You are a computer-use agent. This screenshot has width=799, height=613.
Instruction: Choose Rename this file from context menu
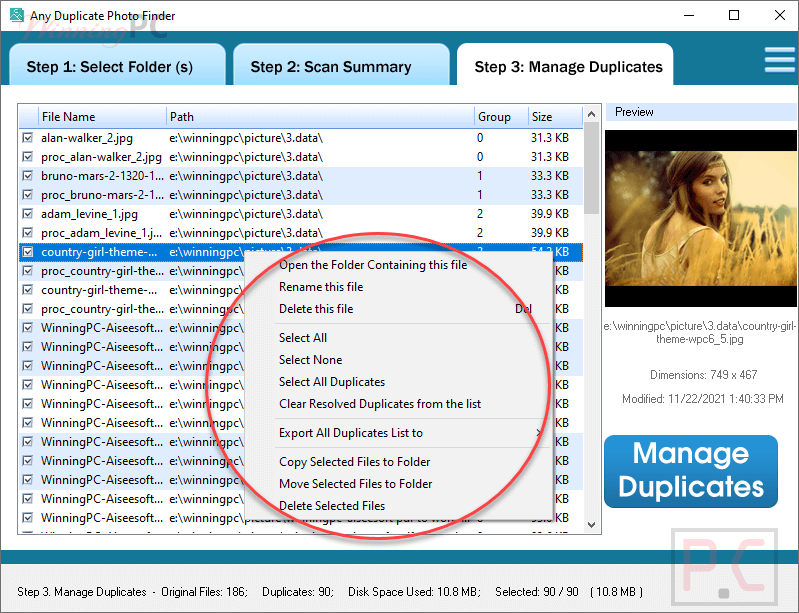point(398,287)
